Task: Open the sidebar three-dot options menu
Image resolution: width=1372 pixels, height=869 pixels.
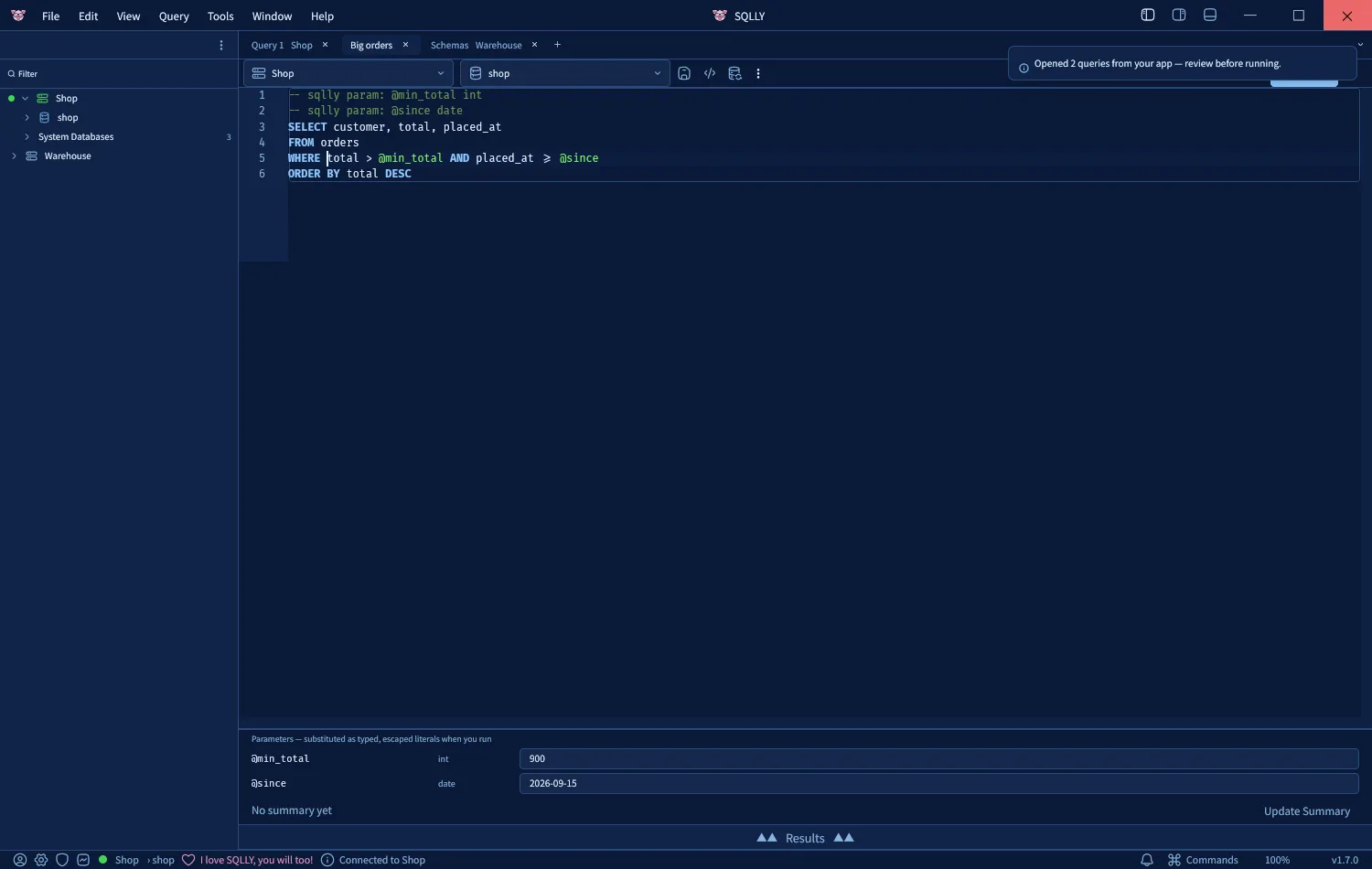Action: pos(220,45)
